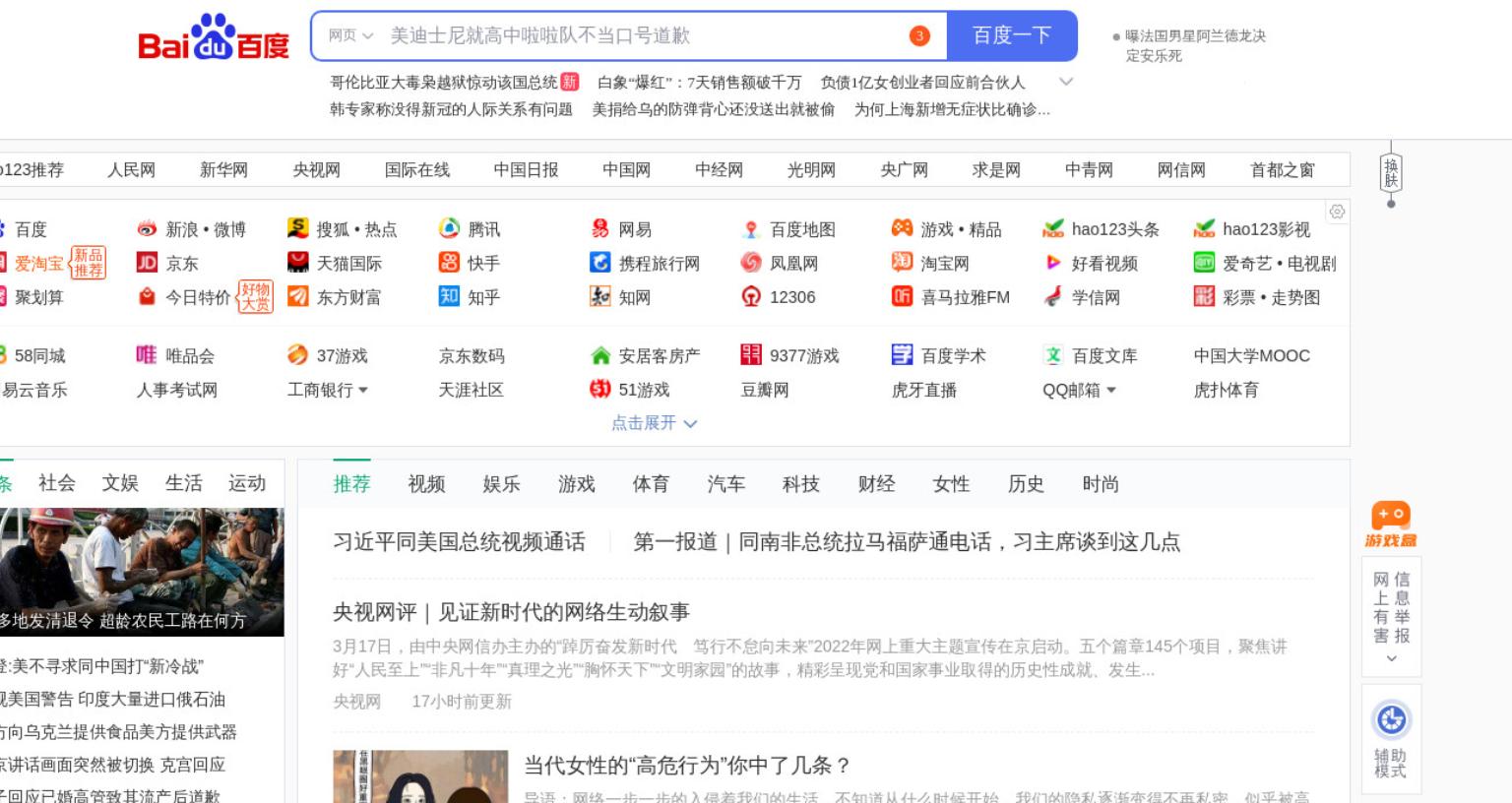
Task: Open the hao123头条 icon
Action: 1052,229
